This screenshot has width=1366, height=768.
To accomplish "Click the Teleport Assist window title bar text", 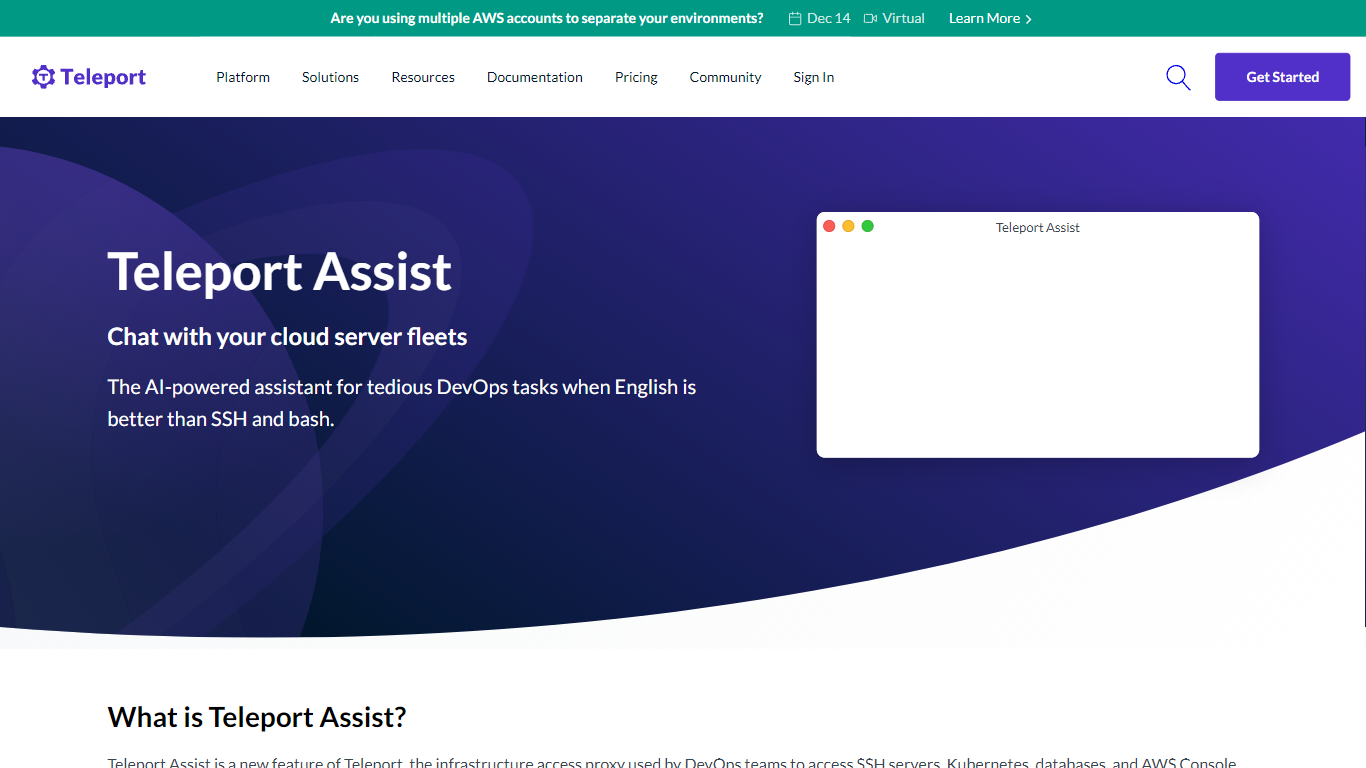I will pyautogui.click(x=1037, y=228).
